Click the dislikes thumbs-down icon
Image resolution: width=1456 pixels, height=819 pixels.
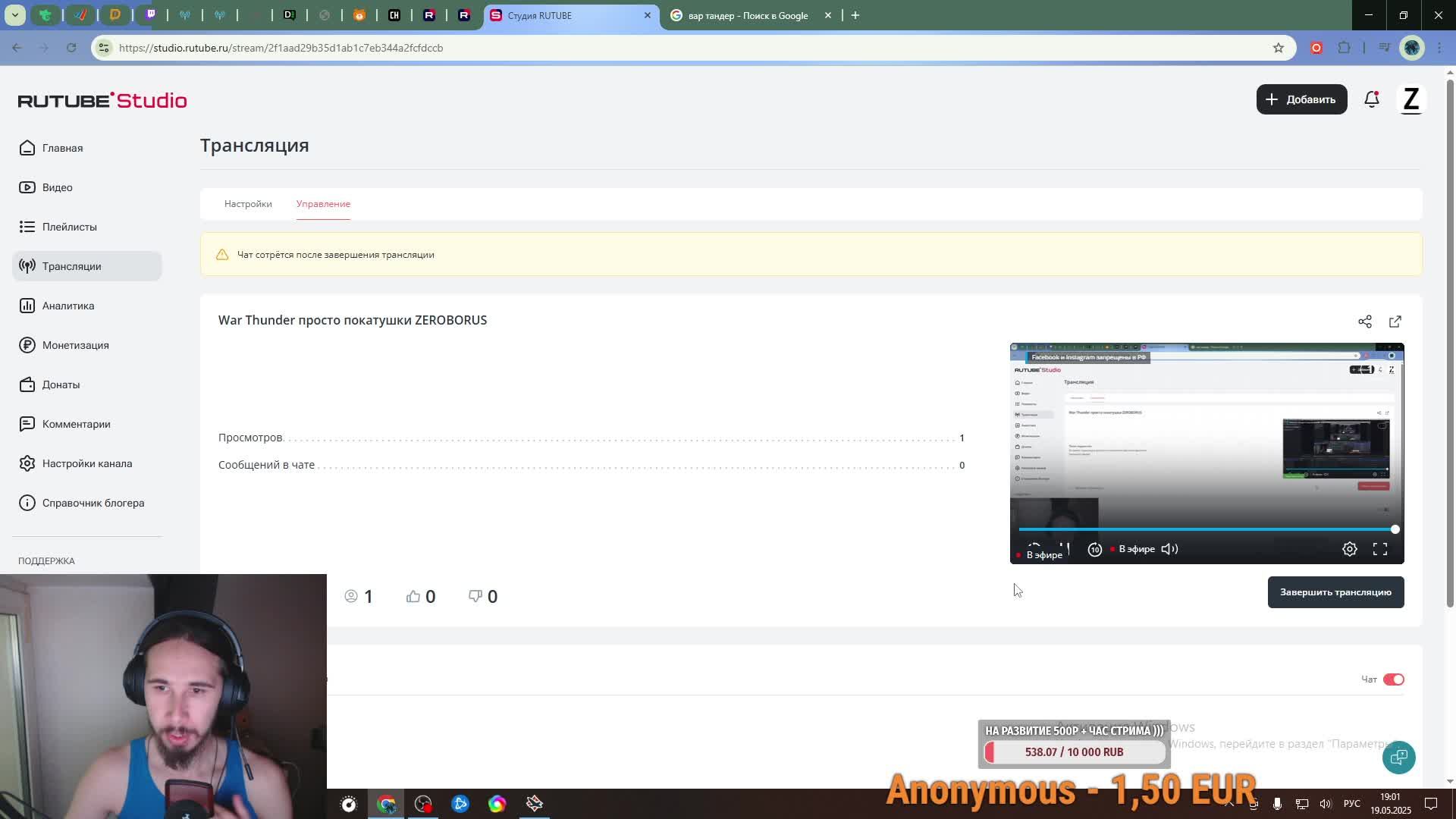[475, 596]
